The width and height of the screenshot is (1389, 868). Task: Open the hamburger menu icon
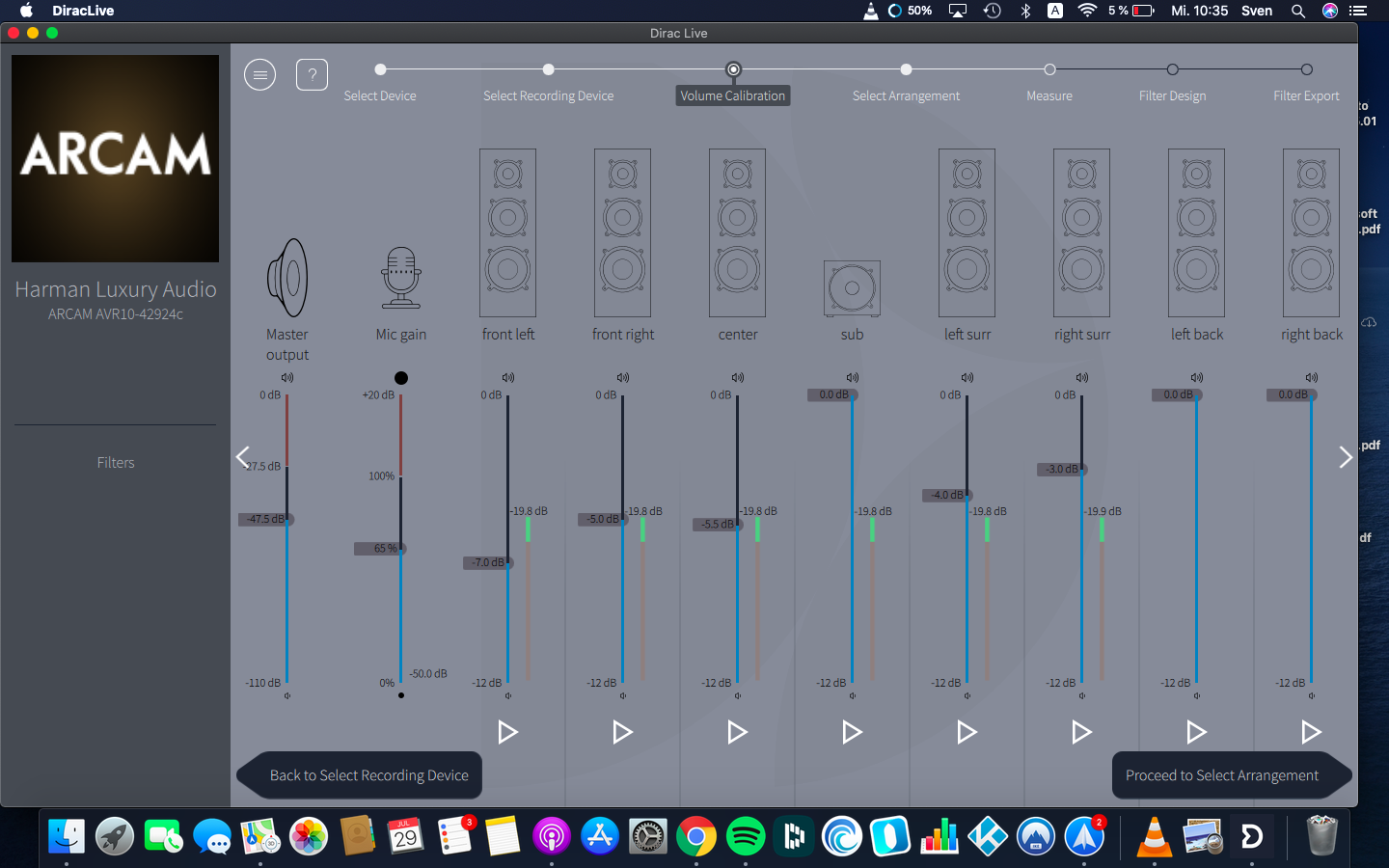259,74
